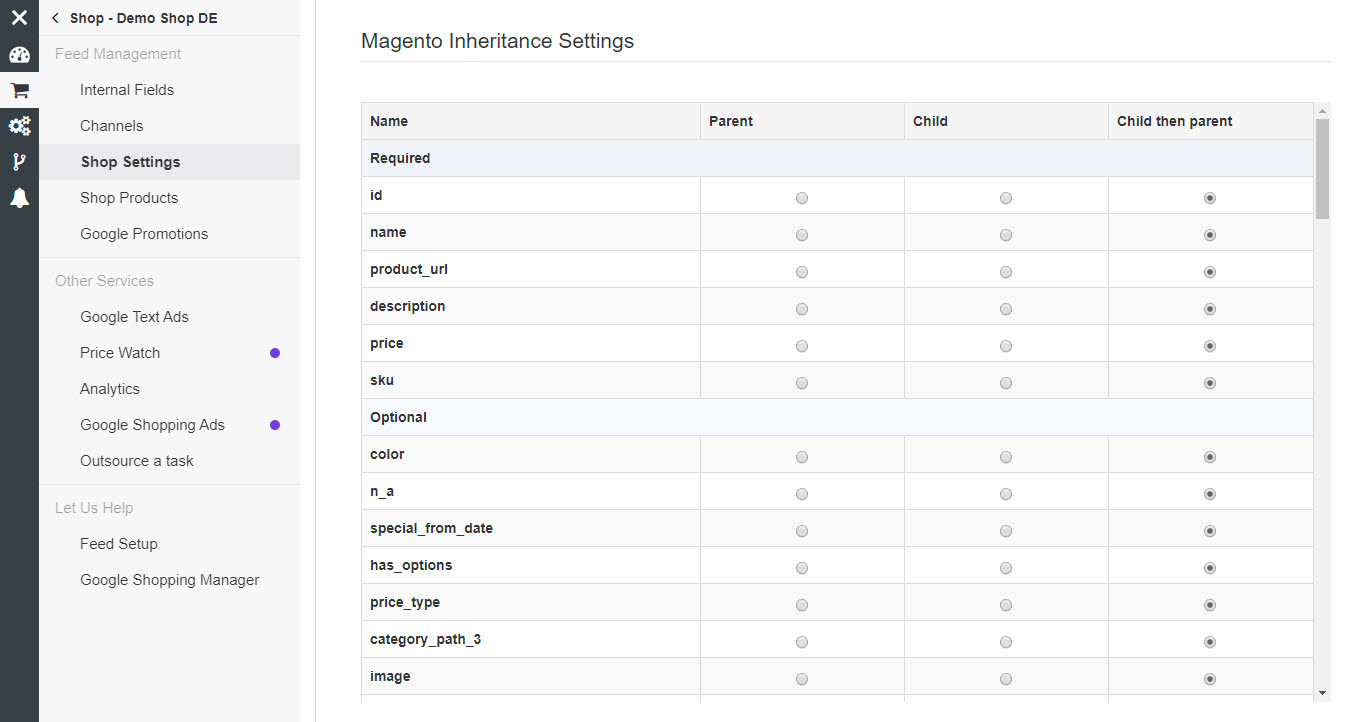Image resolution: width=1345 pixels, height=722 pixels.
Task: Open Outsource a task
Action: tap(137, 461)
